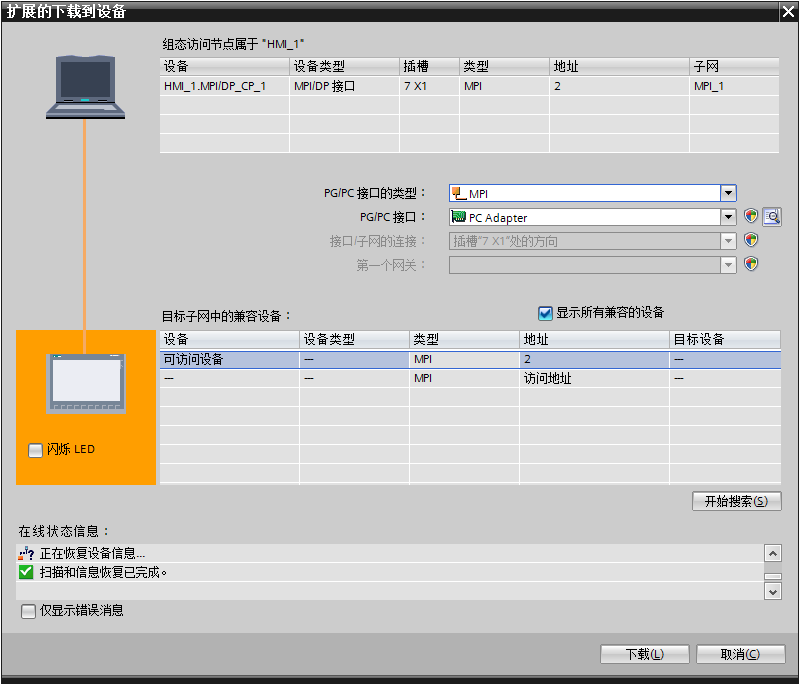
Task: Click the HMI_1.MPI/DP_CP_1 cell
Action: coord(224,86)
